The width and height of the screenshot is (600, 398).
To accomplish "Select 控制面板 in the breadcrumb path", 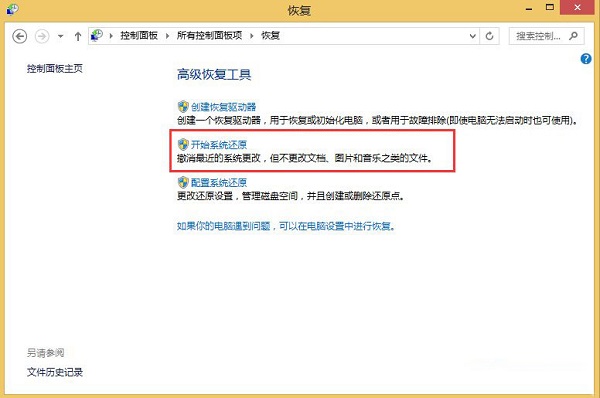I will pyautogui.click(x=139, y=36).
